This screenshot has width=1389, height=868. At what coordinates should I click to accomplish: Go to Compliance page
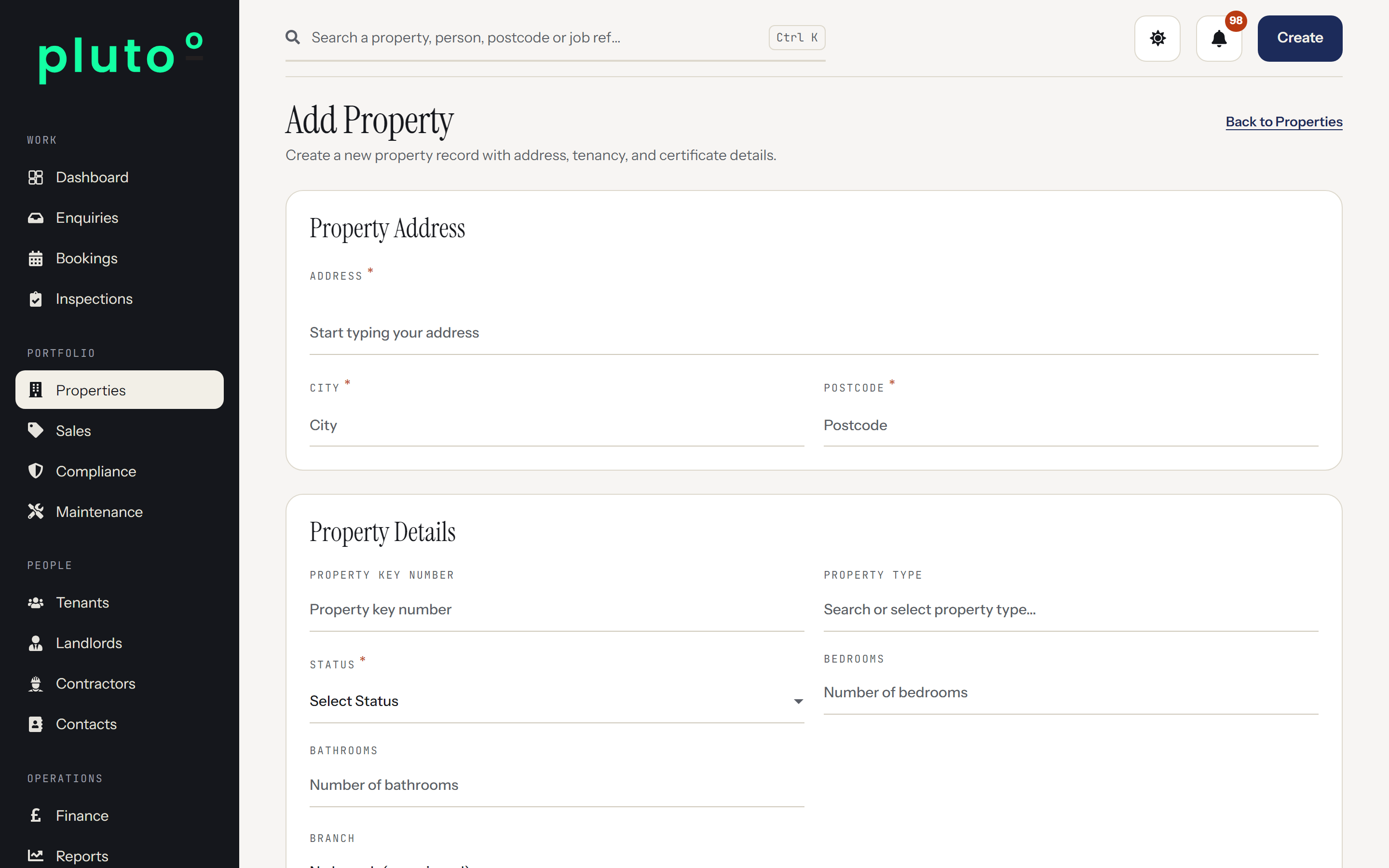tap(120, 471)
